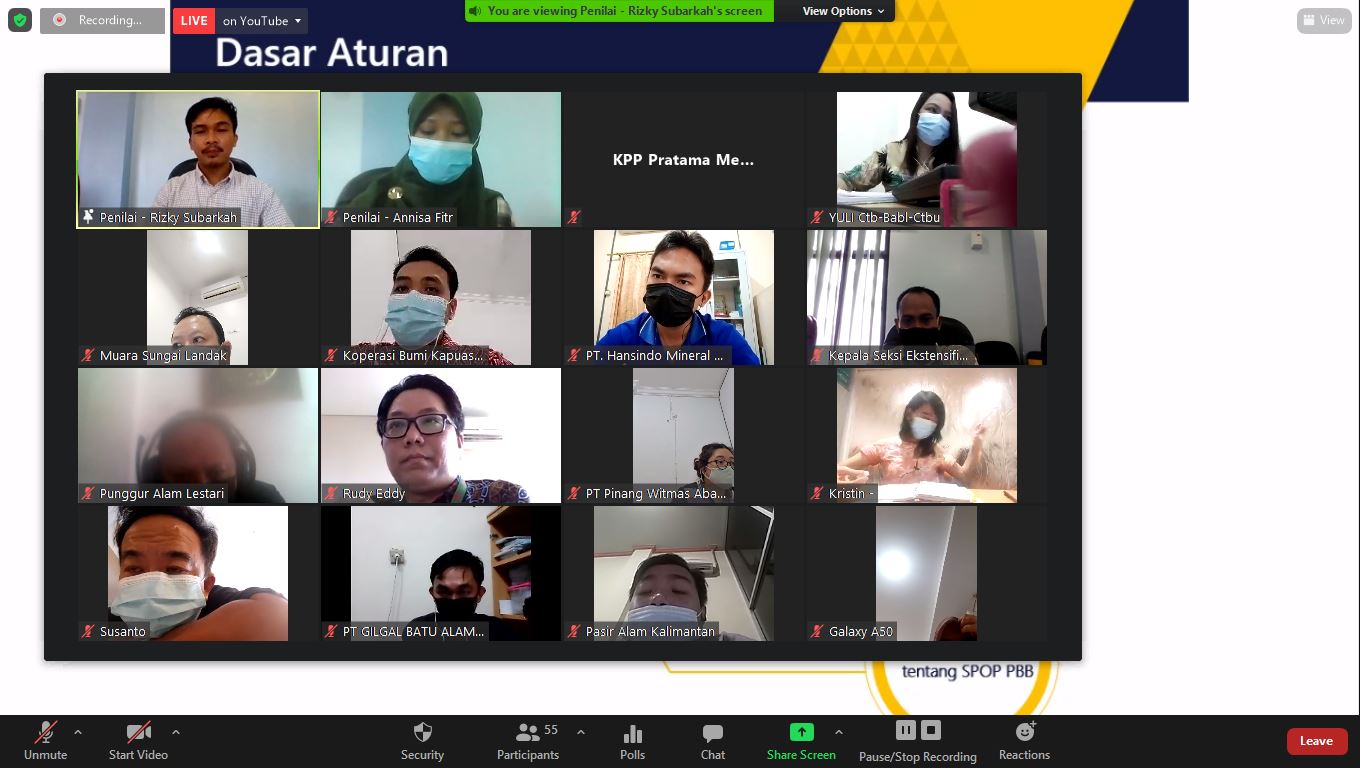The height and width of the screenshot is (768, 1360).
Task: Select Susanto video tile
Action: (198, 574)
